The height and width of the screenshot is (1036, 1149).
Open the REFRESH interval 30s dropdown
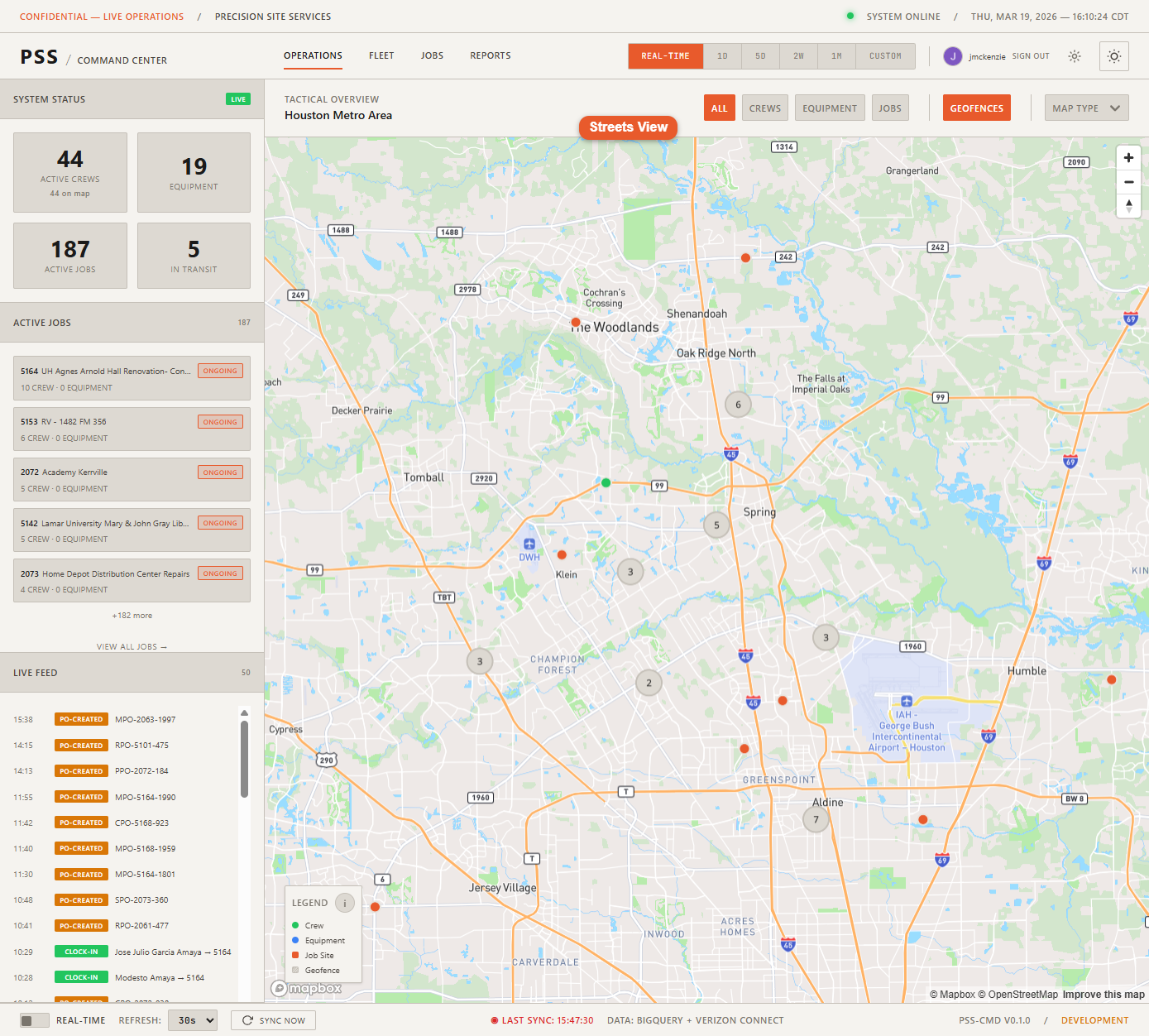[193, 1019]
